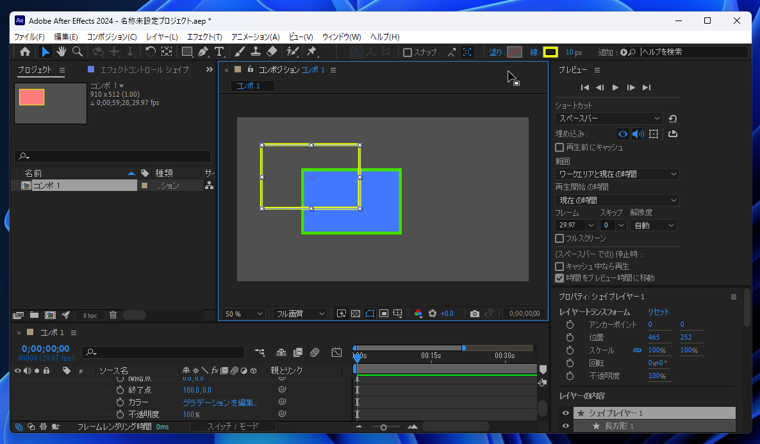Screen dimensions: 760x444
Task: Expand the スペースバー shortcut dropdown
Action: pos(609,118)
